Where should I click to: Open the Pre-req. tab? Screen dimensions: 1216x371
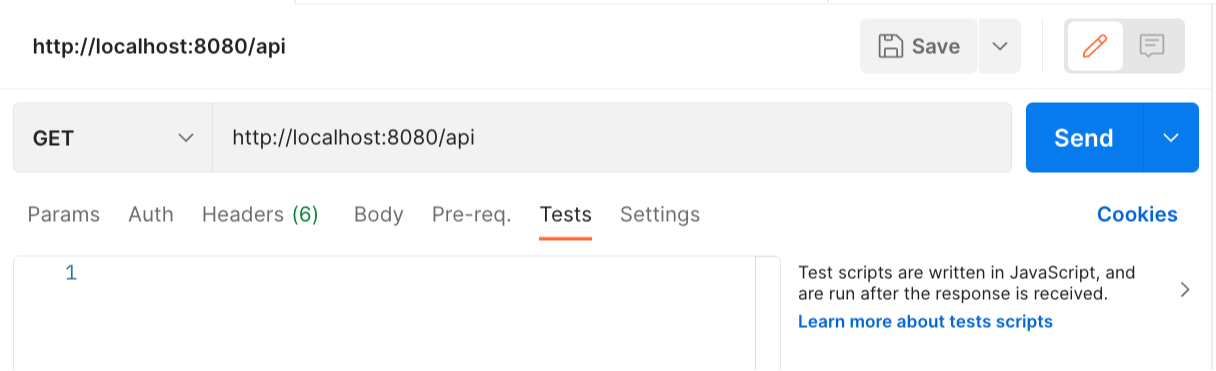point(472,214)
